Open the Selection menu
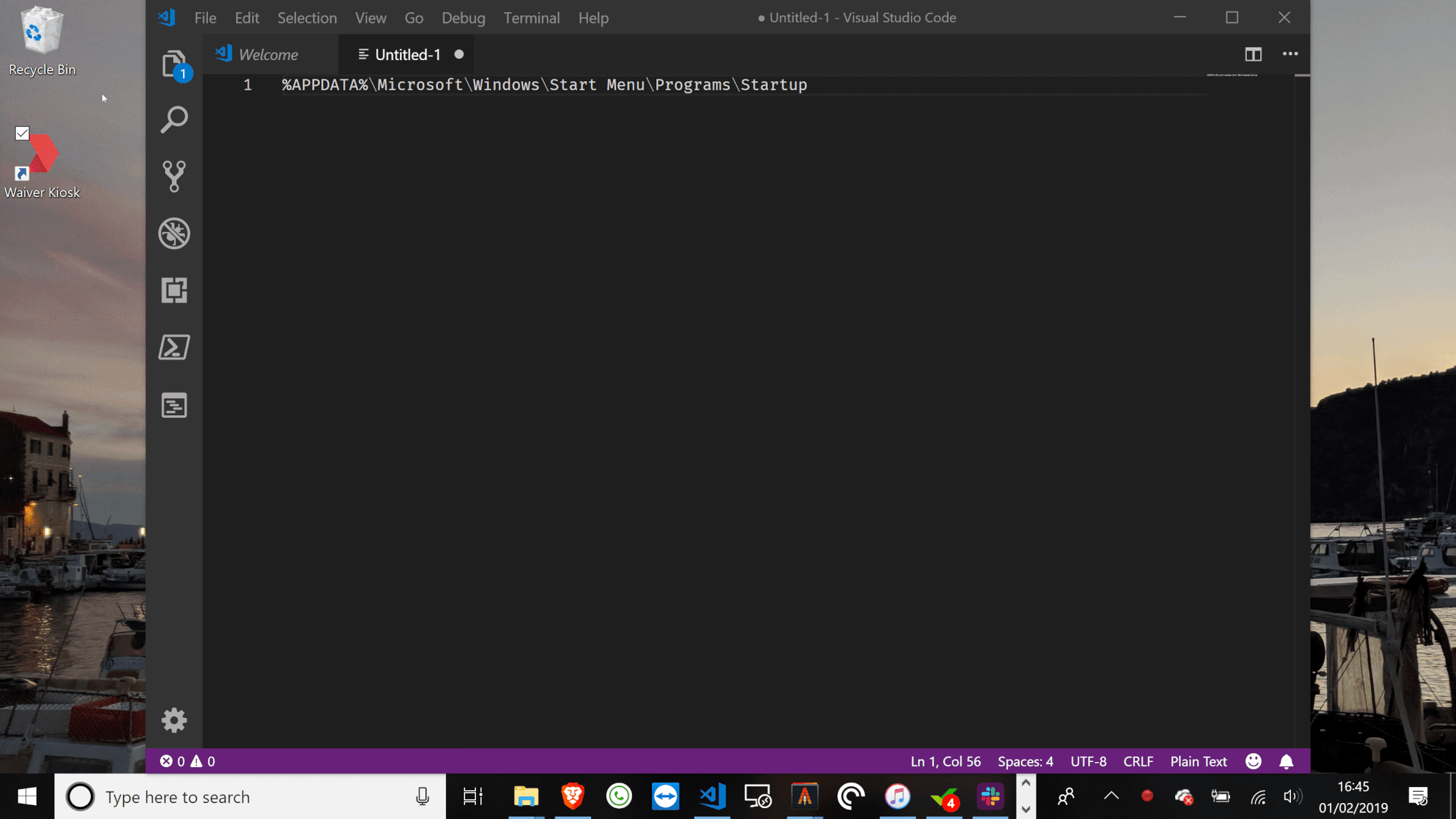 coord(307,18)
